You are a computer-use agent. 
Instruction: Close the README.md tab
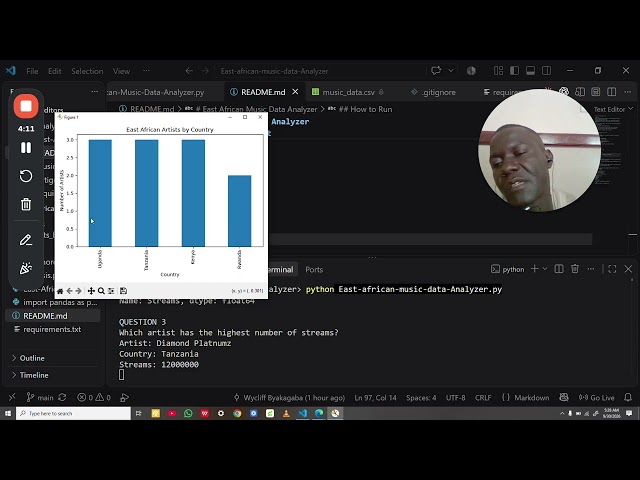click(296, 92)
